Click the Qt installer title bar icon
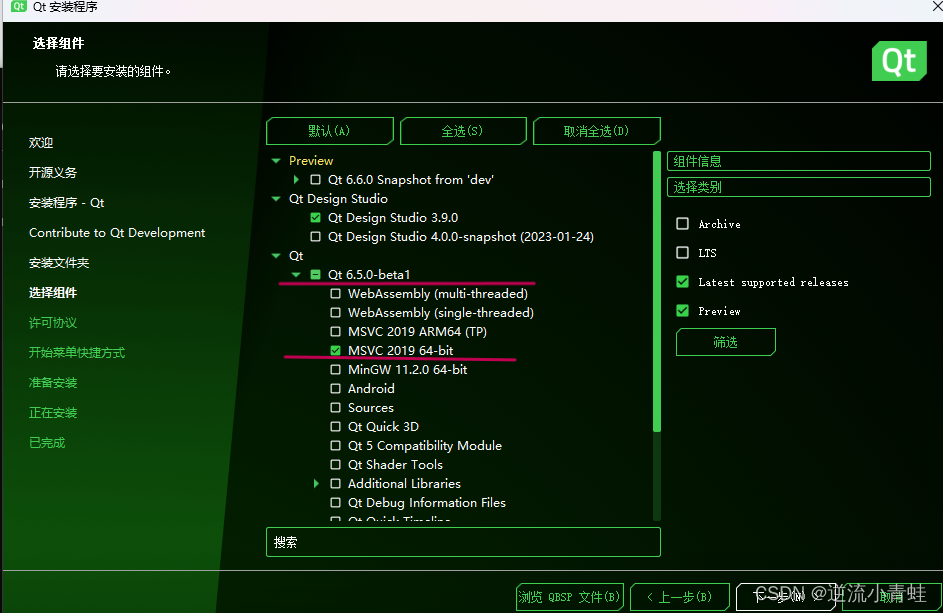 tap(19, 6)
